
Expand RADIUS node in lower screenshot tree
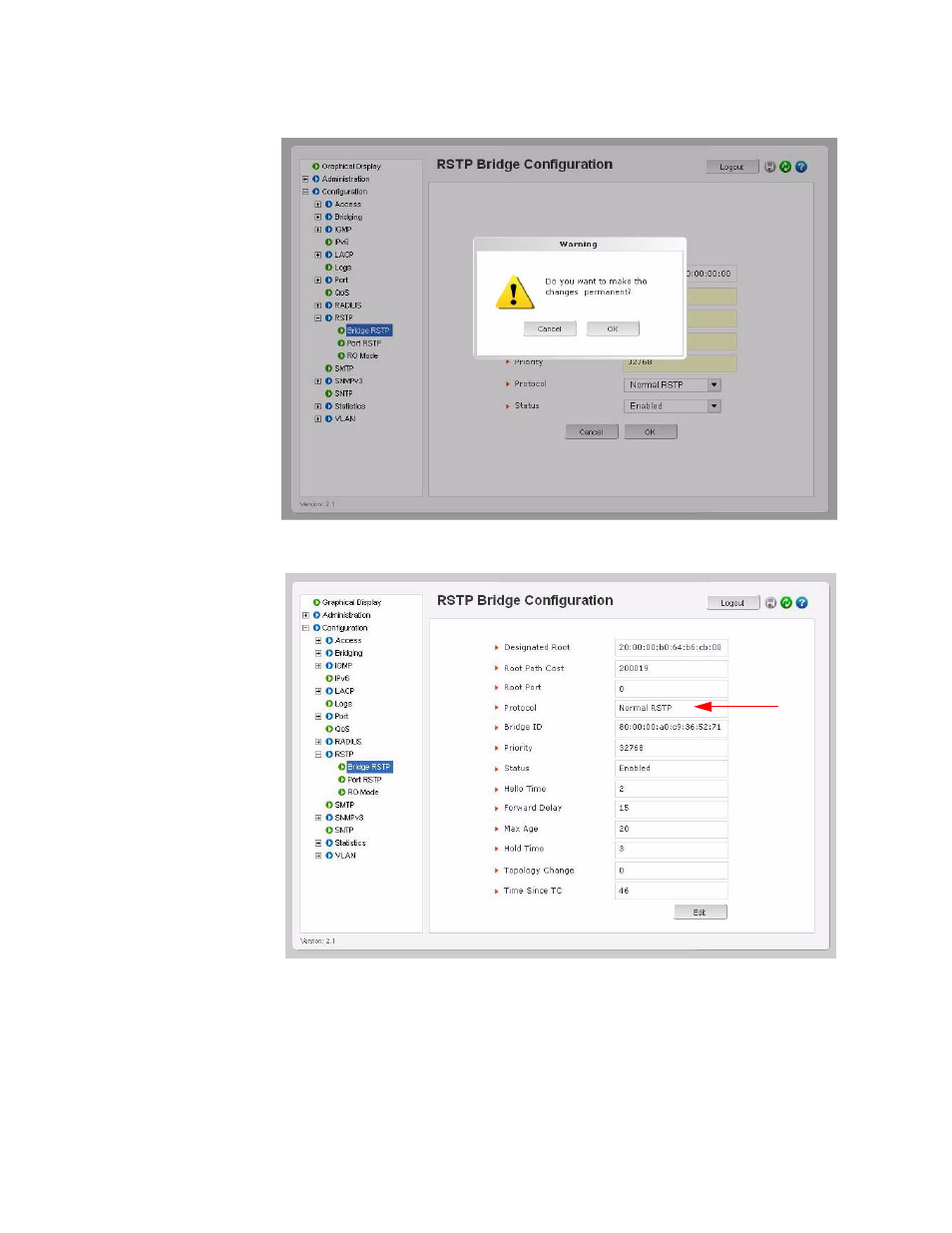coord(318,742)
